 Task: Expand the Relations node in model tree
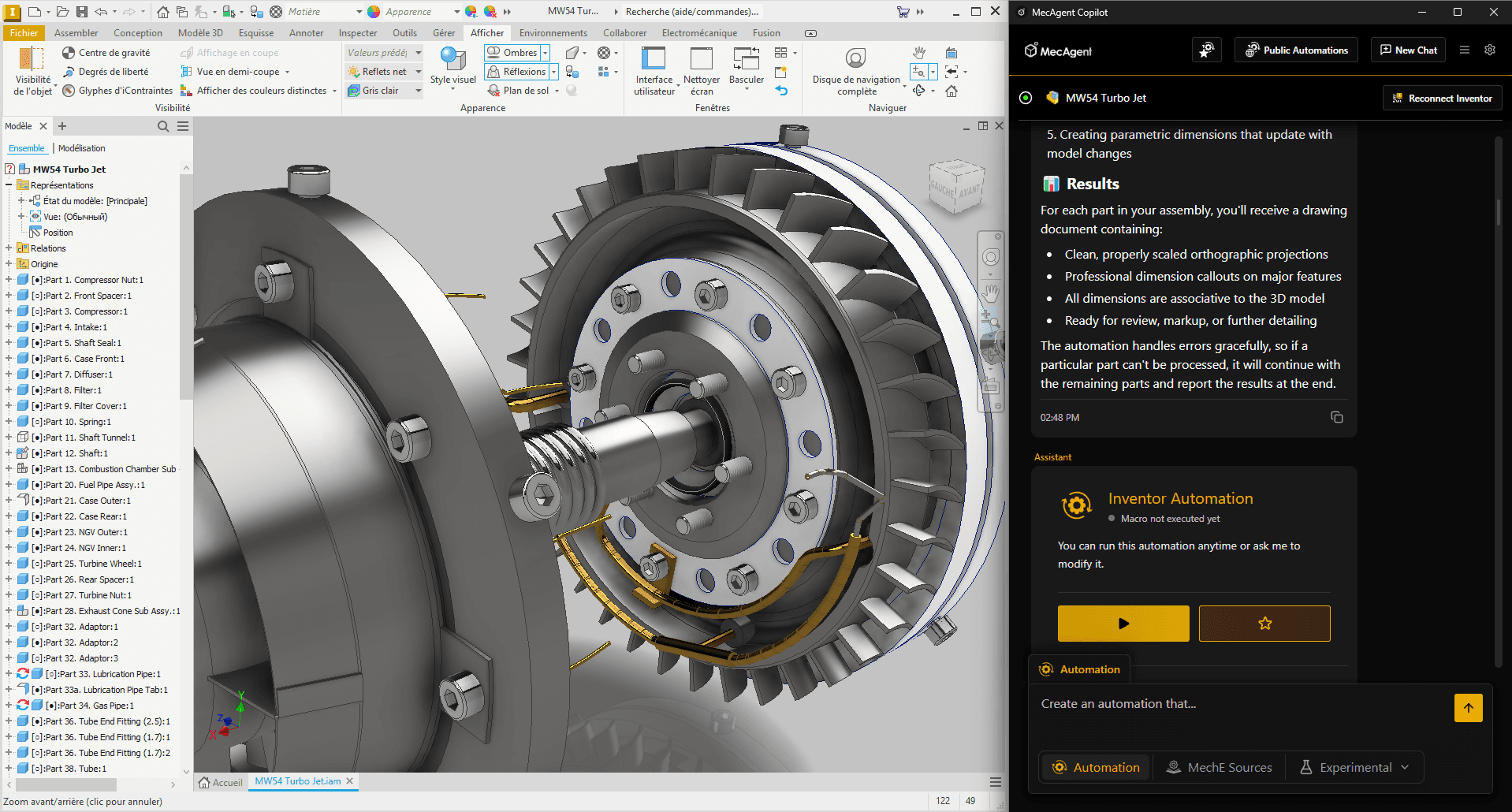tap(8, 248)
